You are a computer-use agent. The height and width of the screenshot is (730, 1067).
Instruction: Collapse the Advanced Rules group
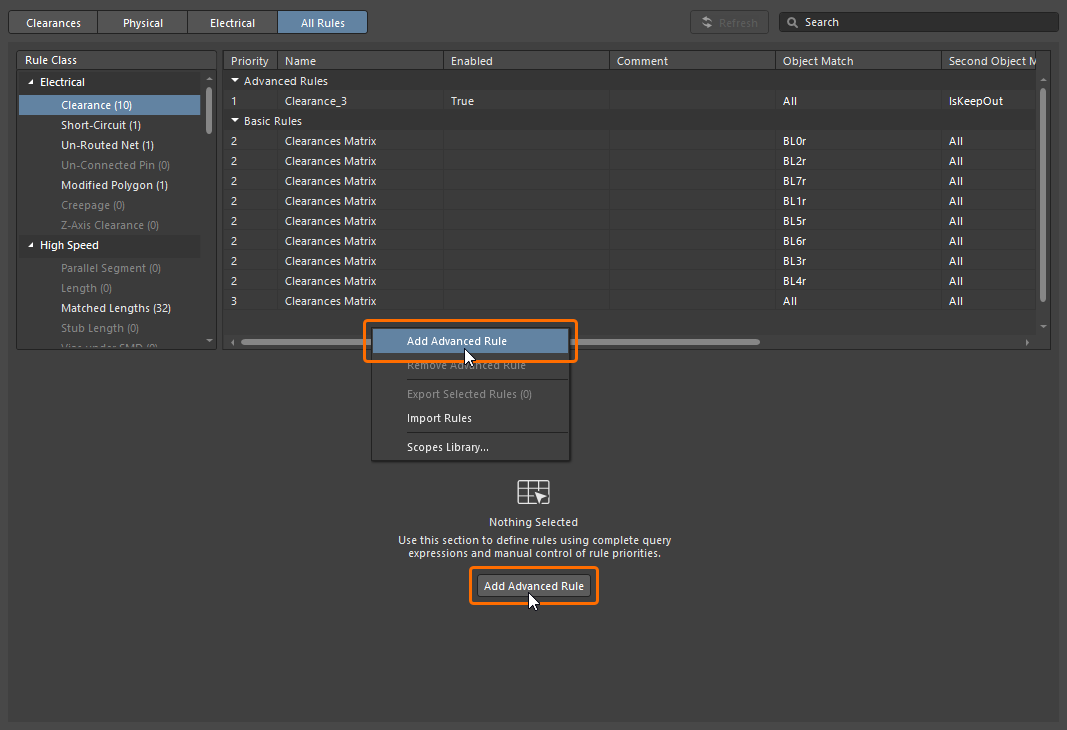click(x=235, y=81)
